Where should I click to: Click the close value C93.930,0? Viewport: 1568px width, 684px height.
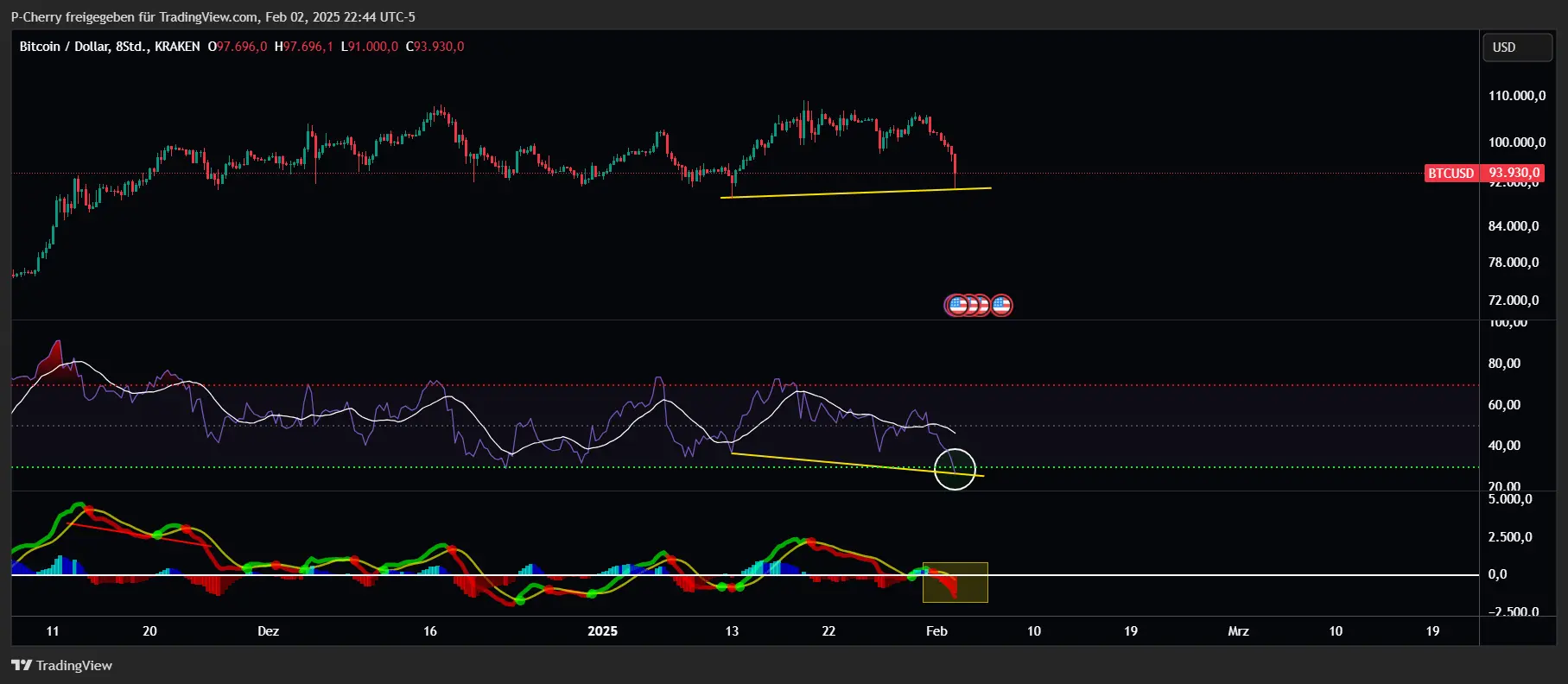click(435, 47)
